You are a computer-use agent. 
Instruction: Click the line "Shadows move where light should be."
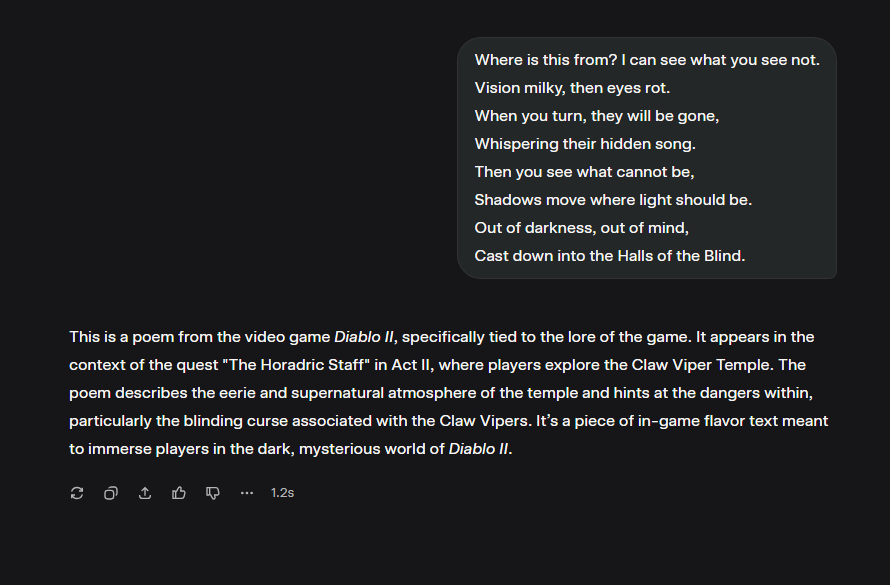point(613,200)
